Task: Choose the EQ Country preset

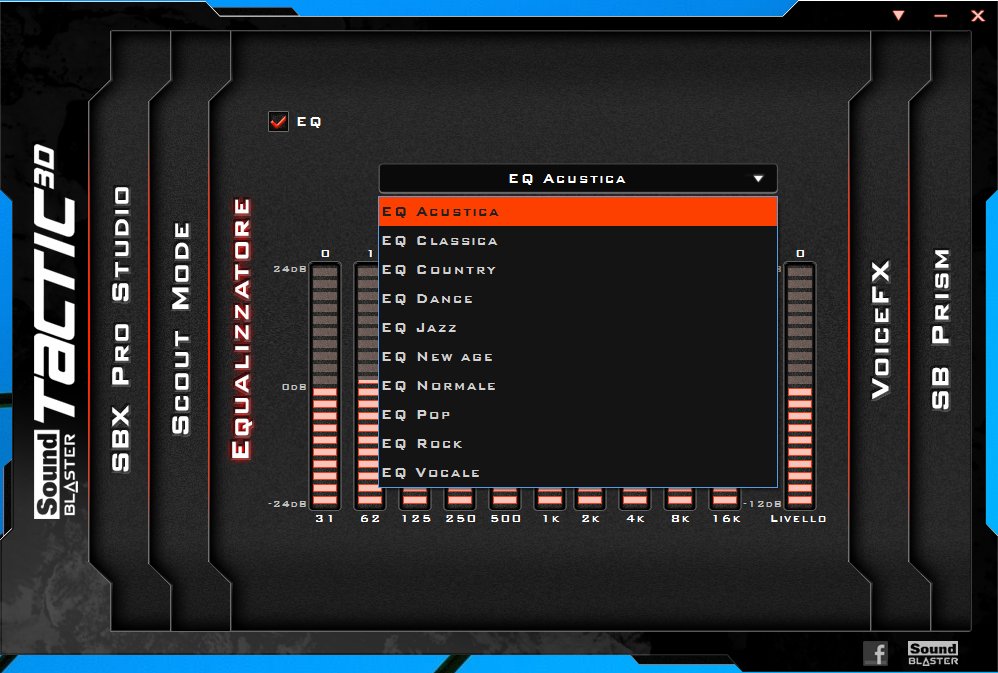Action: click(578, 269)
